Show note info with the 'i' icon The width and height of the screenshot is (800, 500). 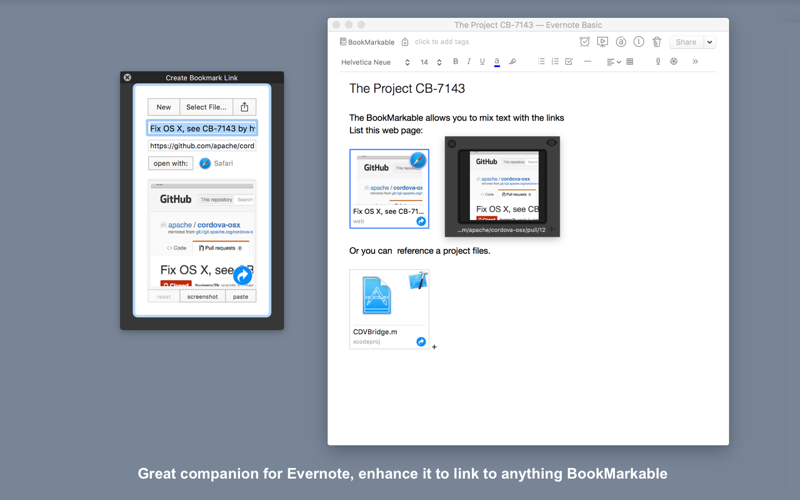click(639, 42)
